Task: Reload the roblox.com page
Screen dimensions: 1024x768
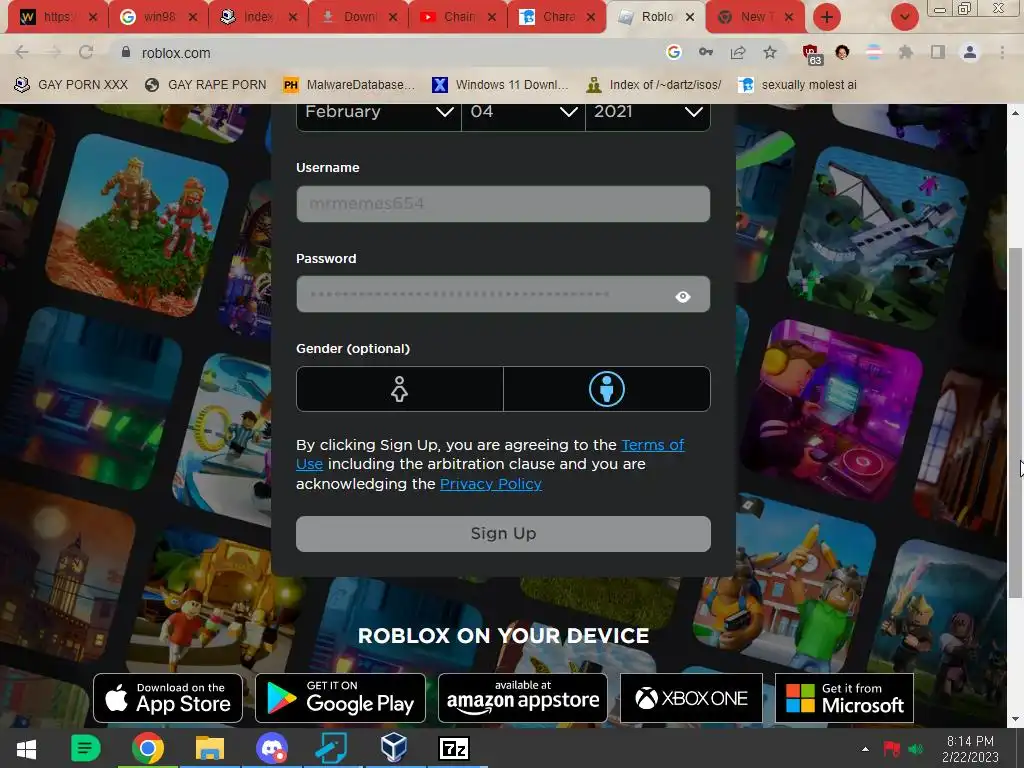Action: (x=86, y=52)
